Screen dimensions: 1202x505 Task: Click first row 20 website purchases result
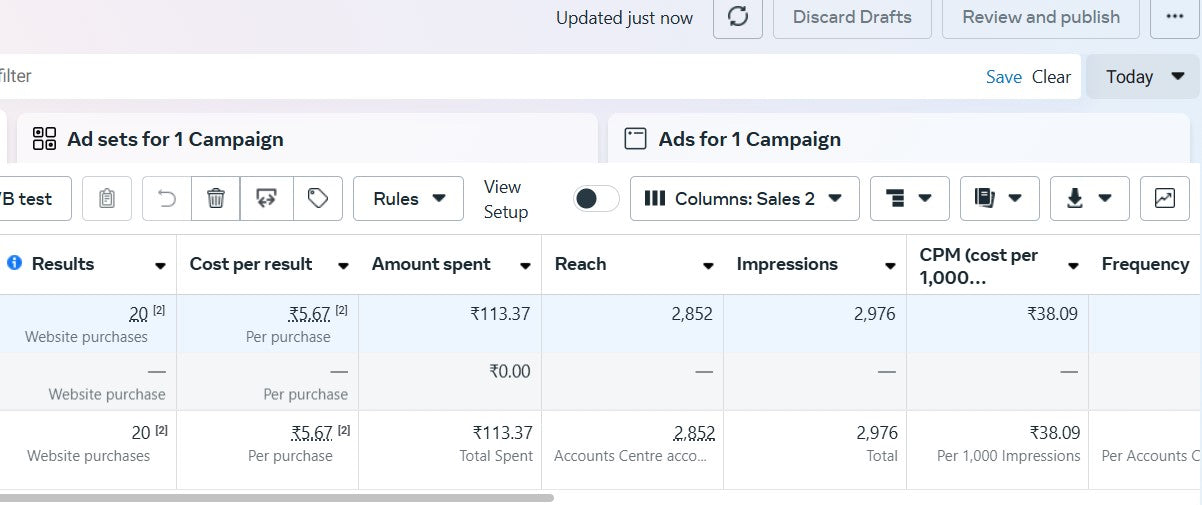[x=138, y=314]
